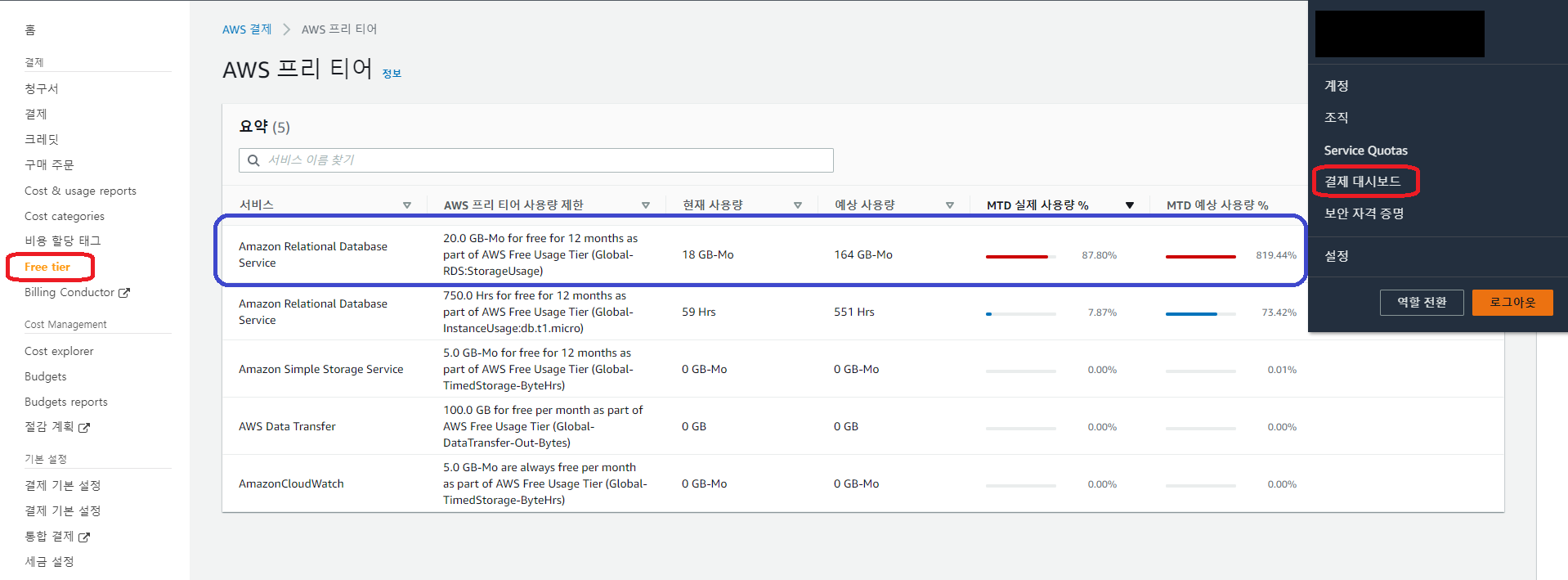The image size is (1568, 580).
Task: Open 청구서 in sidebar
Action: coord(42,88)
